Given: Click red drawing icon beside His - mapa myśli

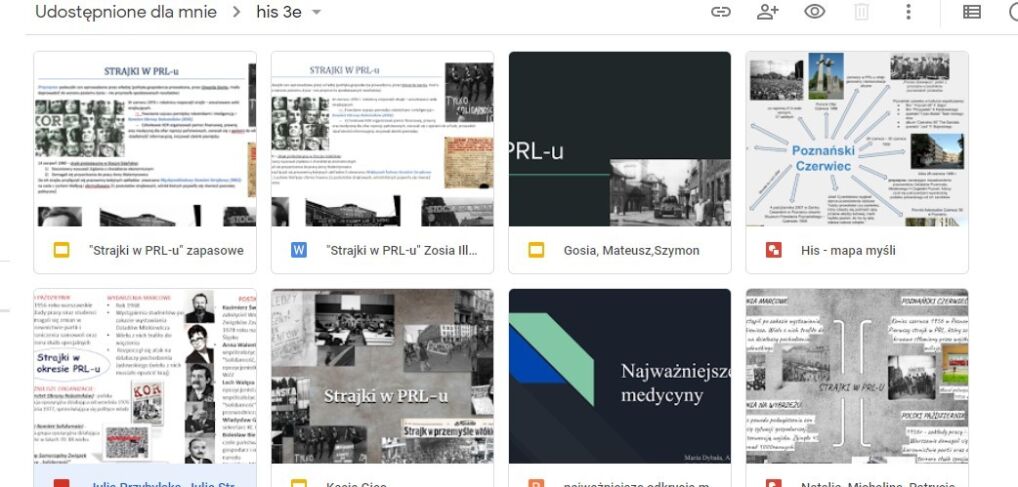Looking at the screenshot, I should [773, 250].
